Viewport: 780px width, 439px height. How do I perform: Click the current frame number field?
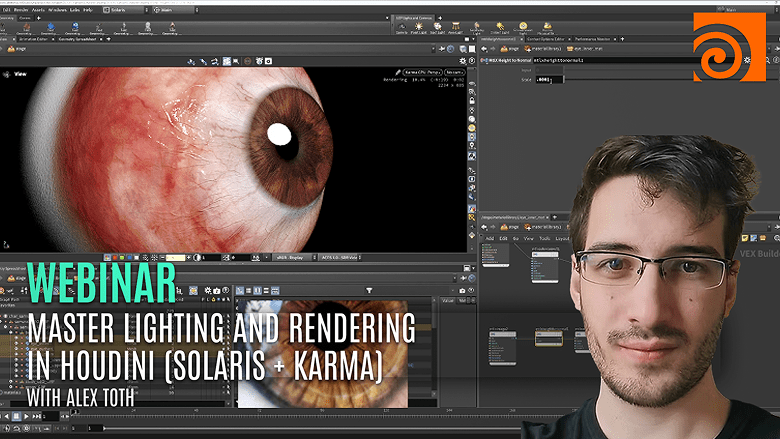point(50,416)
